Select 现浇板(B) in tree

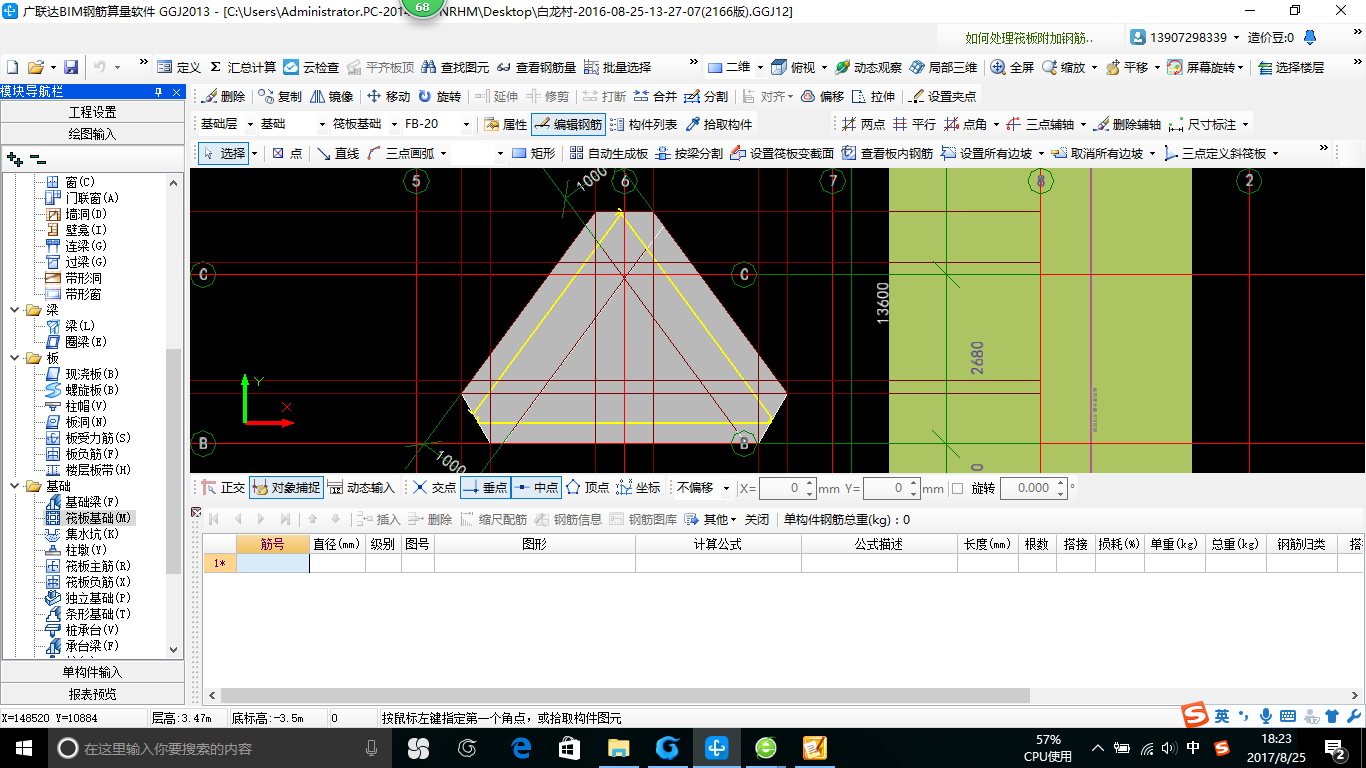(92, 374)
